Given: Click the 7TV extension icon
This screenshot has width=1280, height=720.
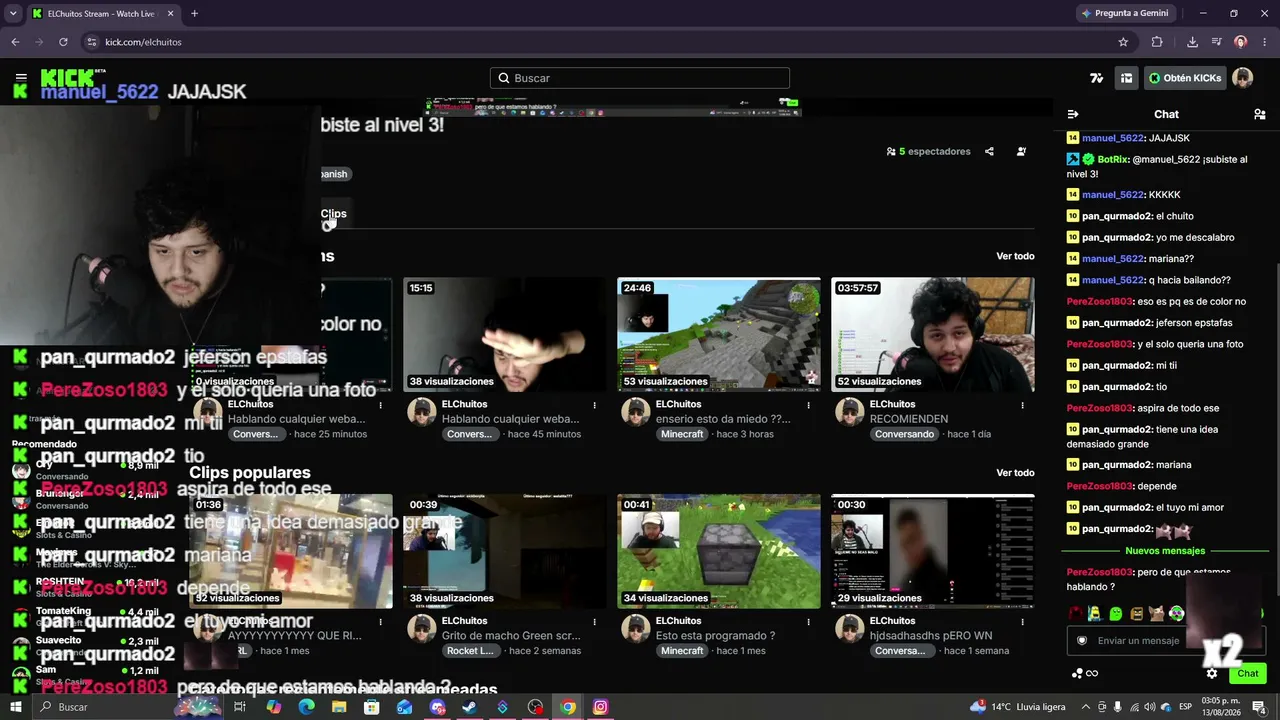Looking at the screenshot, I should (x=1097, y=78).
